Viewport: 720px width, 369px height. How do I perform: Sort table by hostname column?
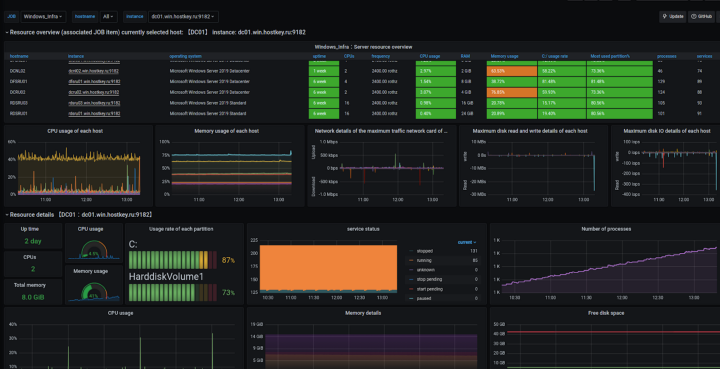19,56
